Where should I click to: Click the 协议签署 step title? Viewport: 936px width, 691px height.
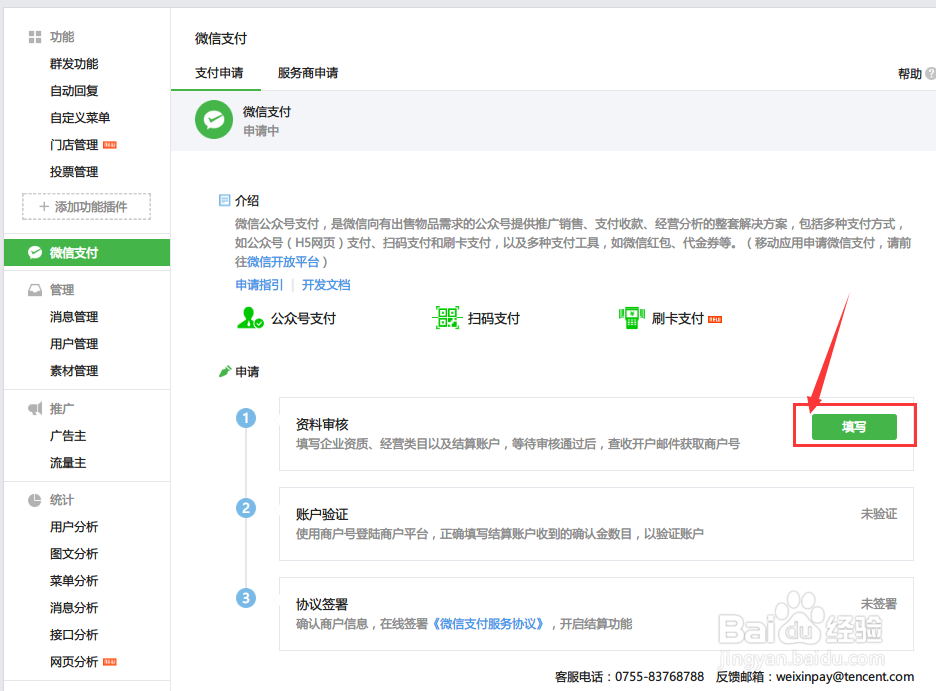[322, 604]
